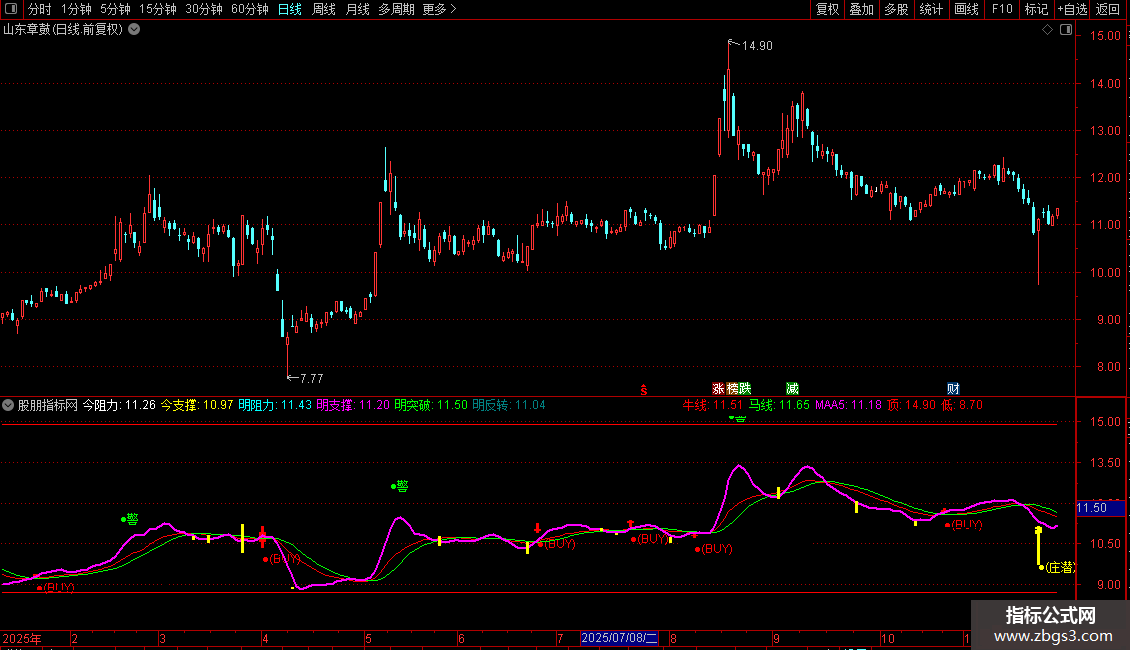Click the 涨 event marker

pos(719,389)
